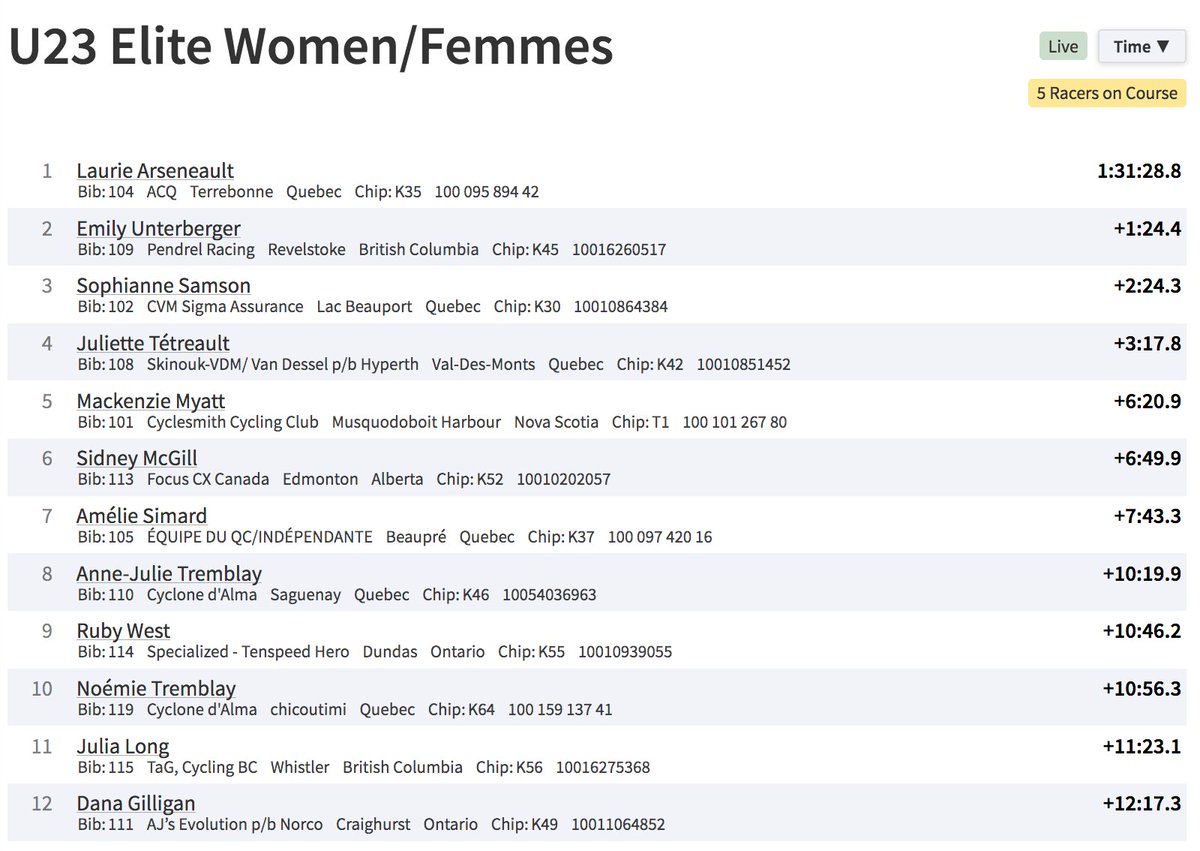
Task: Click the Live status indicator
Action: 1062,46
